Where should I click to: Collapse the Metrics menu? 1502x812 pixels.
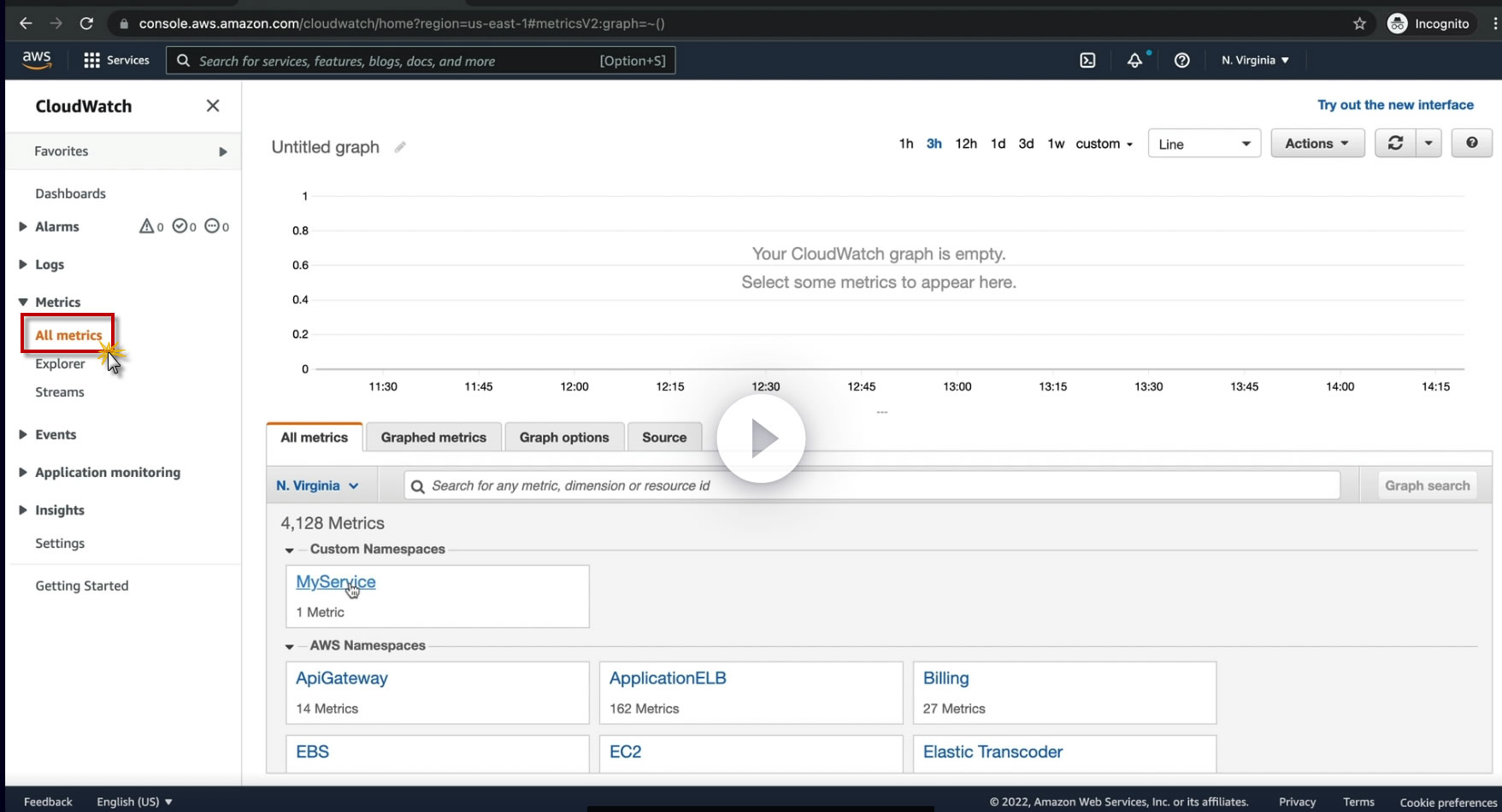coord(23,302)
